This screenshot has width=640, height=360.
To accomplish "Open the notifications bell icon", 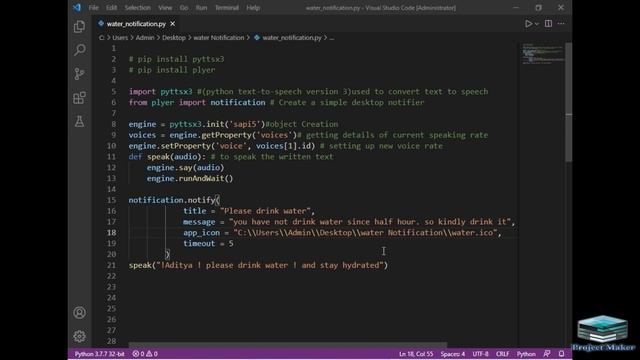I will click(x=562, y=354).
